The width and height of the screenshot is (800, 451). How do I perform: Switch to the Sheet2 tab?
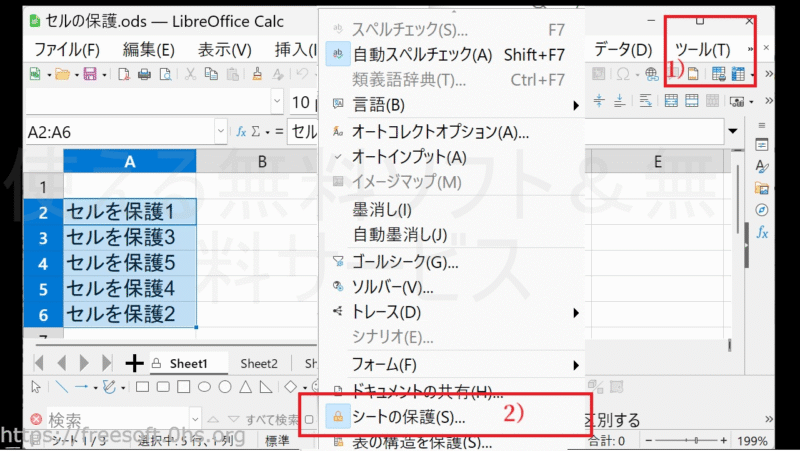coord(259,363)
